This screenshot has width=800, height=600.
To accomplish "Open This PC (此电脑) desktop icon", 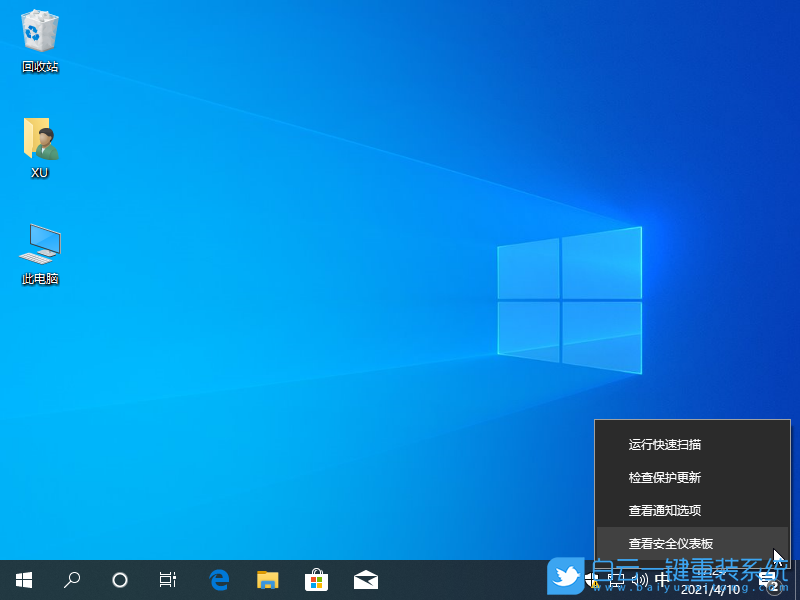I will point(38,245).
